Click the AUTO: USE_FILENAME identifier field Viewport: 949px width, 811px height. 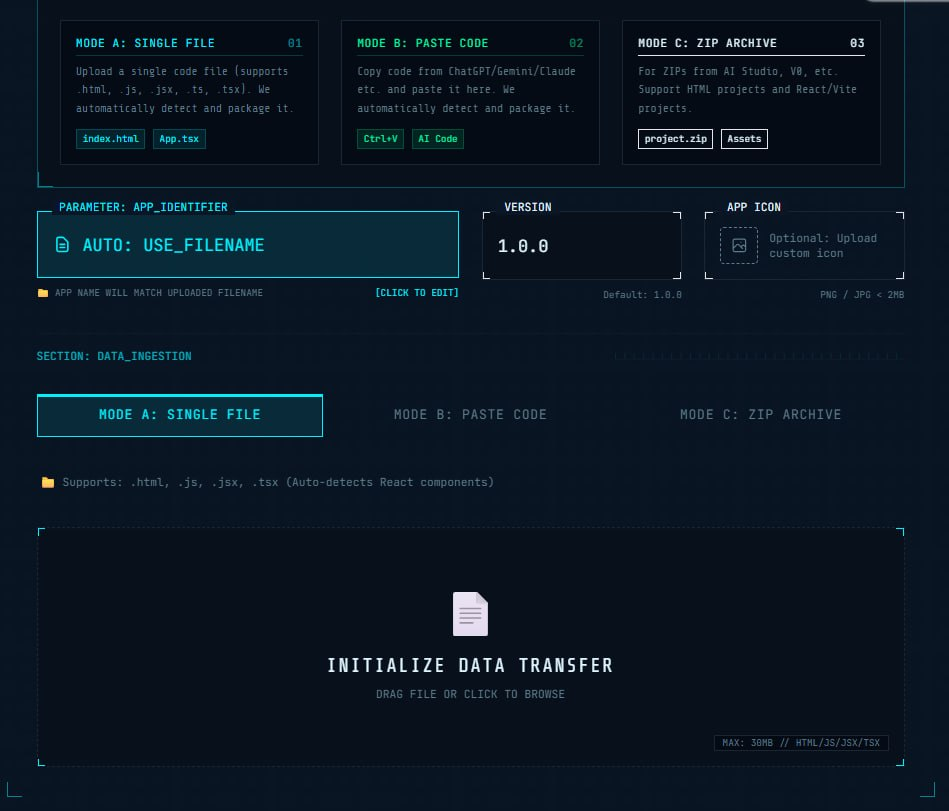click(248, 245)
